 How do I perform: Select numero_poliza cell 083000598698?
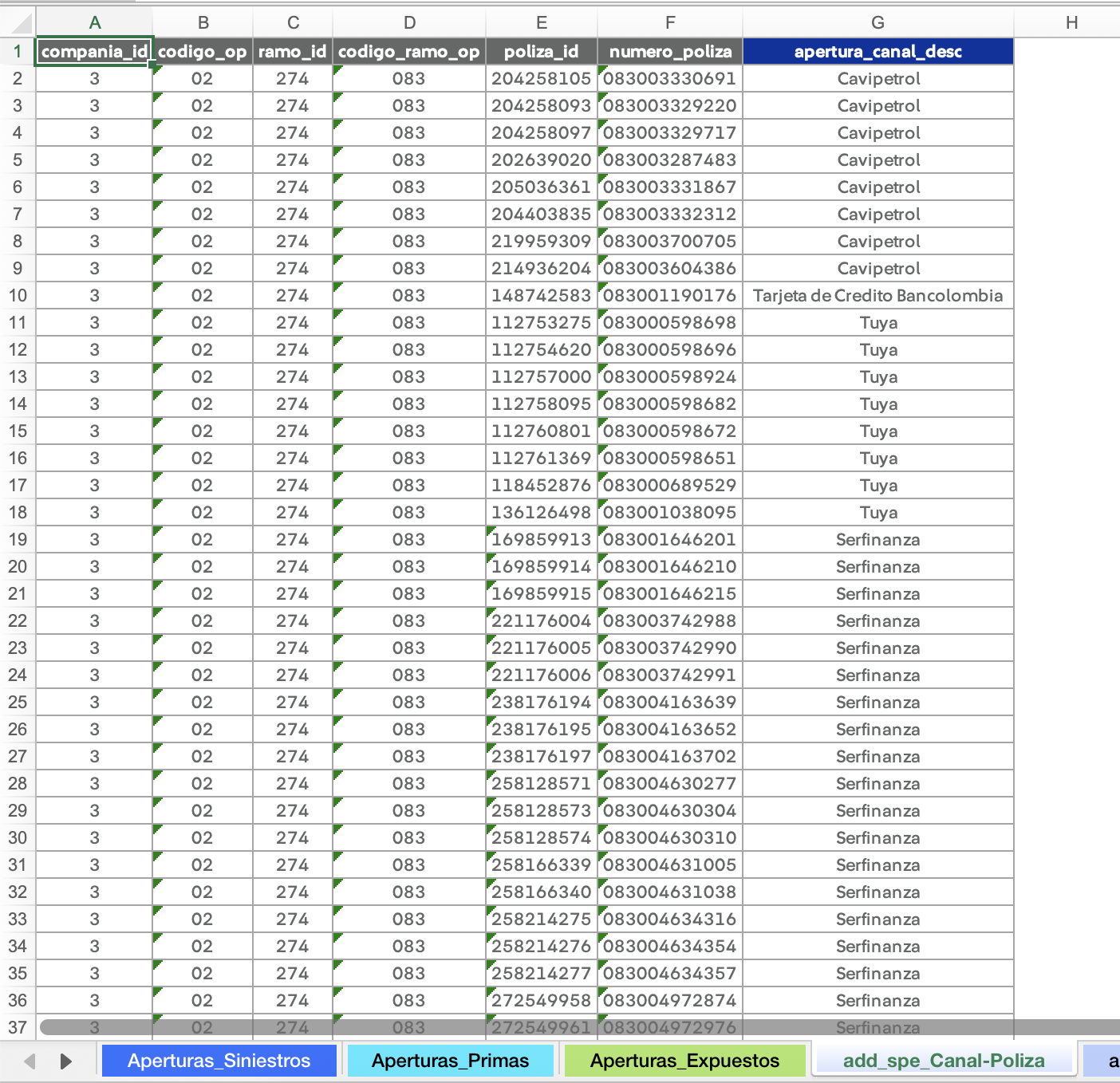click(x=670, y=323)
